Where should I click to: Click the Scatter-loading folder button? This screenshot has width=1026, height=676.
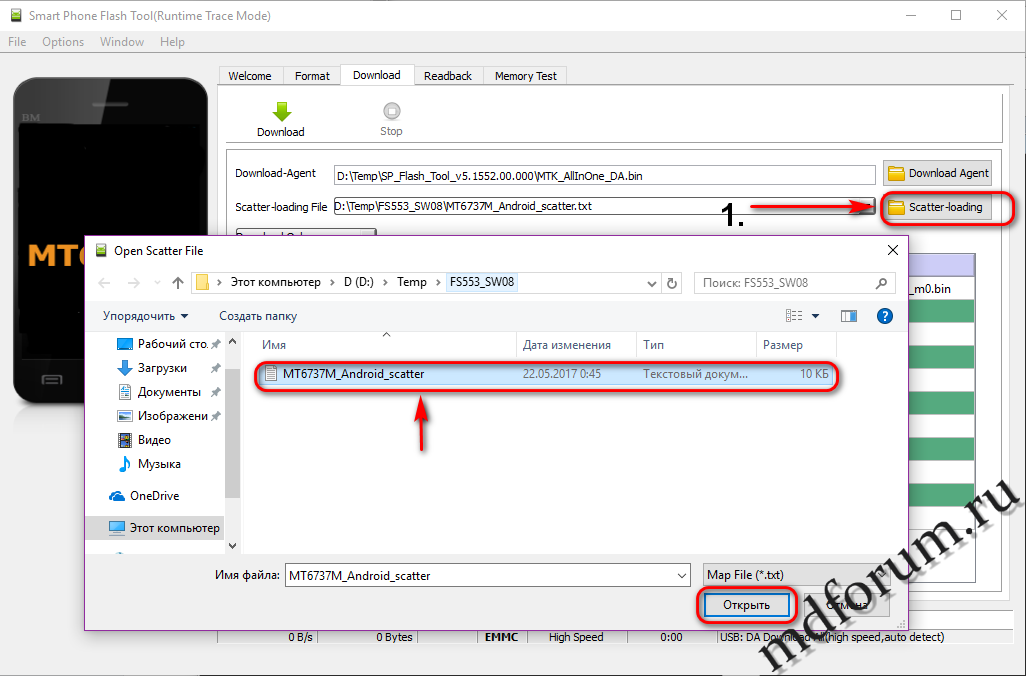coord(936,207)
